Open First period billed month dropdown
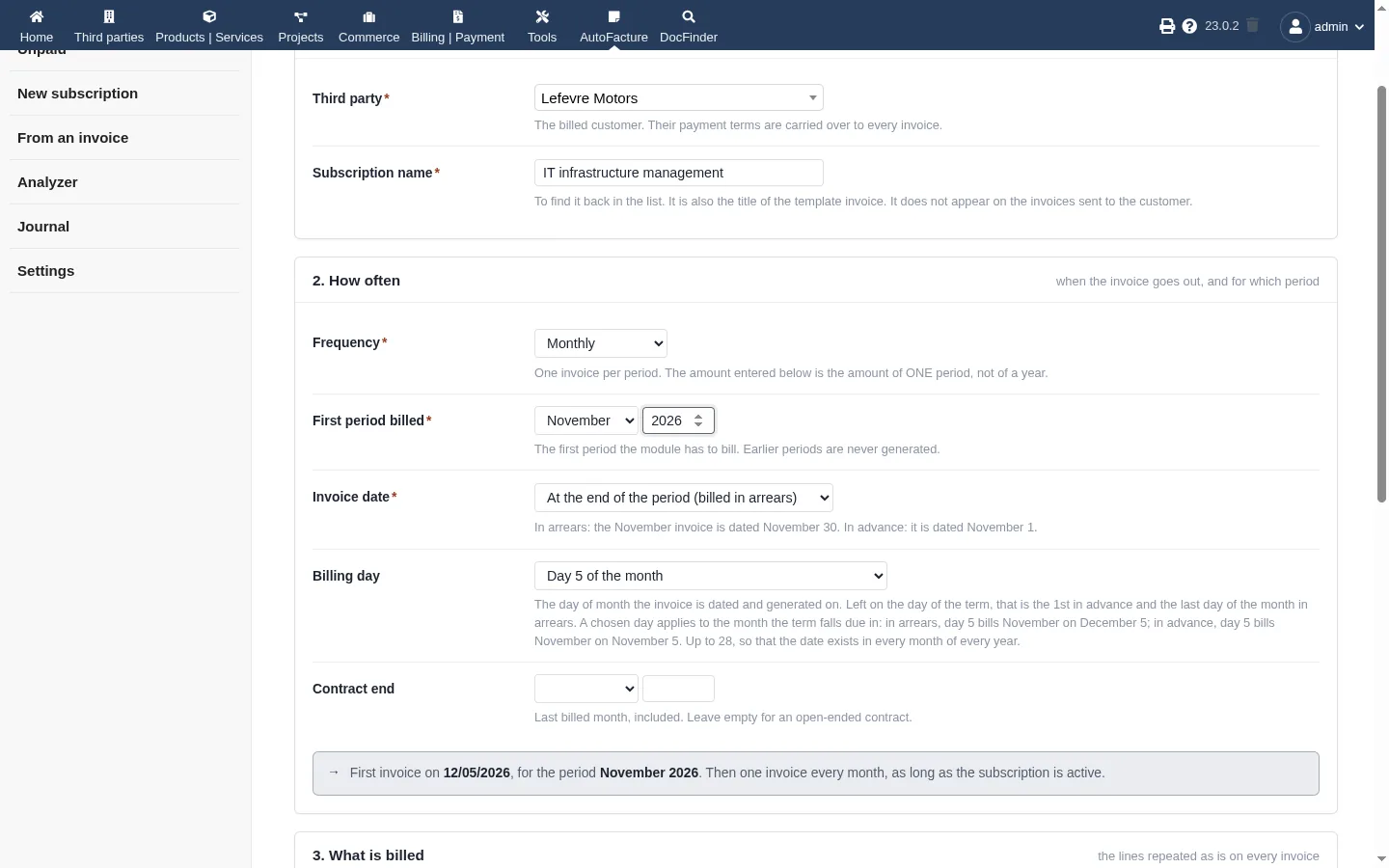Screen dimensions: 1389x868 coord(586,420)
